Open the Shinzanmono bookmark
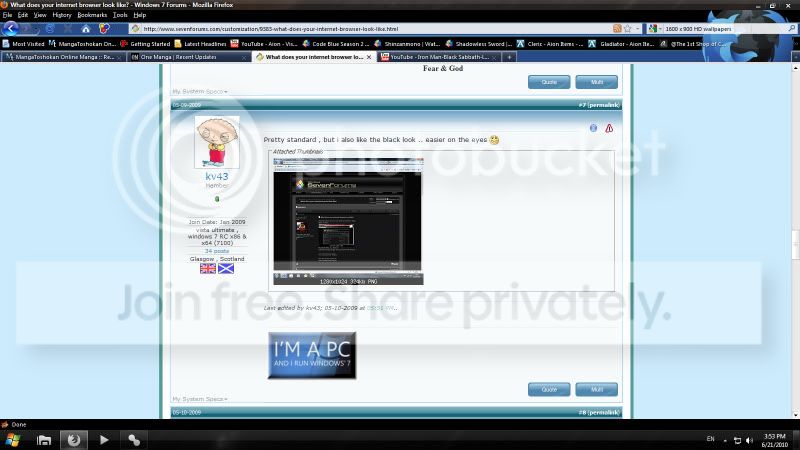This screenshot has width=800, height=450. click(408, 44)
